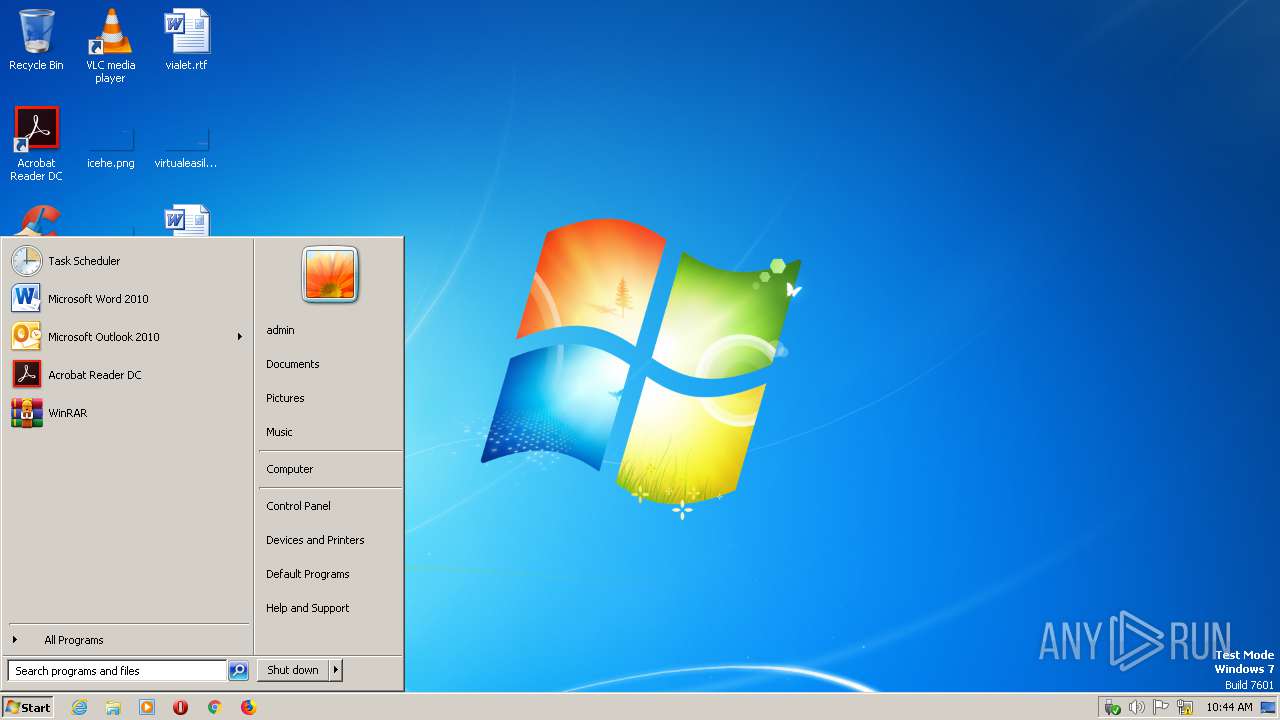
Task: Click the search magnifier button
Action: point(238,671)
